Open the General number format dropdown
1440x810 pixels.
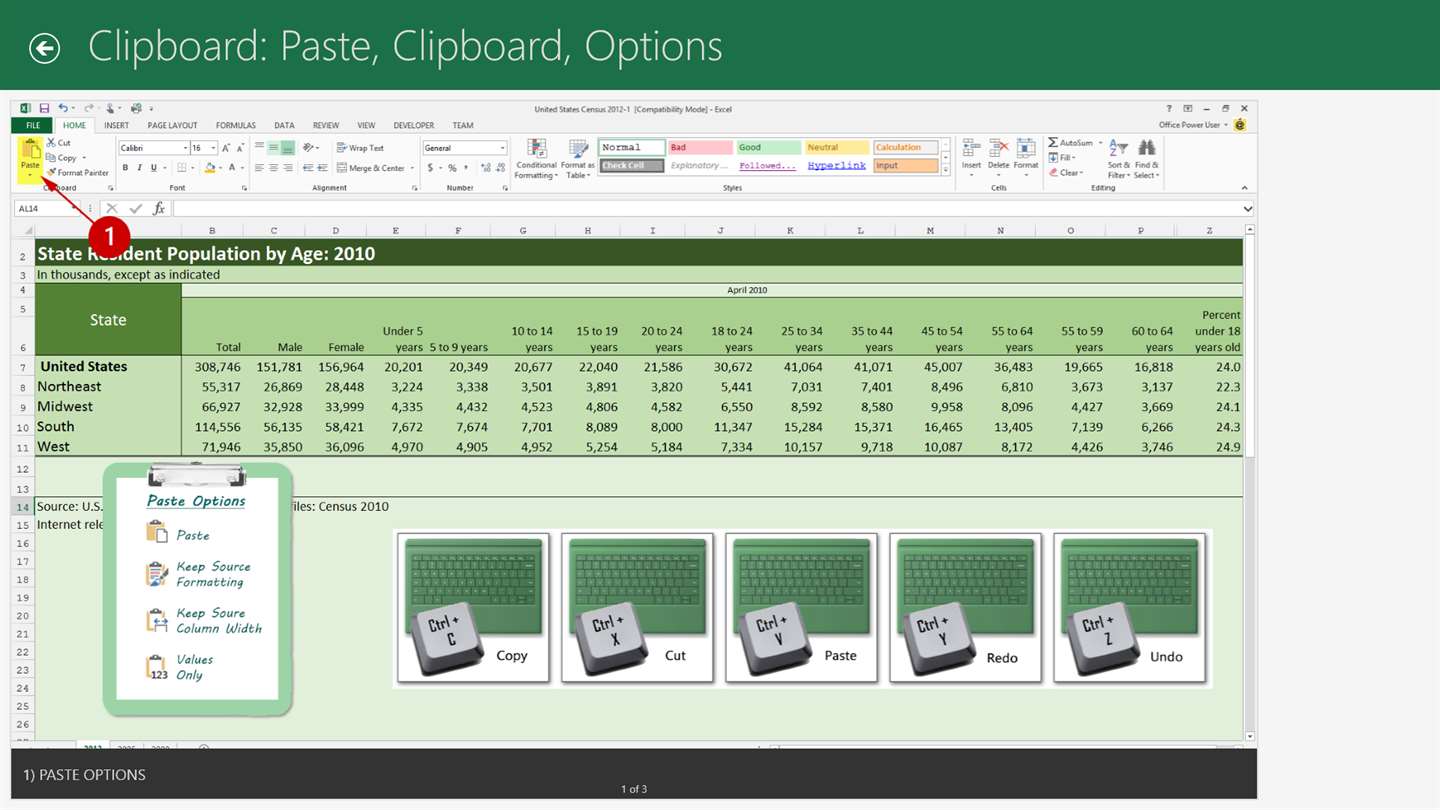502,148
